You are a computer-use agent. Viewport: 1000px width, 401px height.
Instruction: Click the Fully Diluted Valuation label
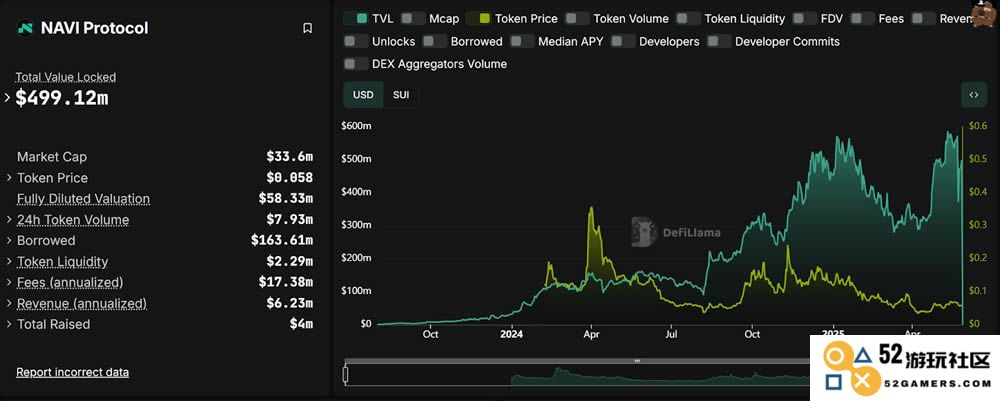[x=84, y=199]
